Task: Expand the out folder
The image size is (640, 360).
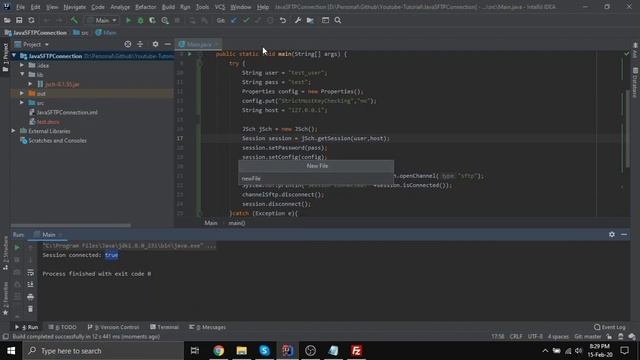Action: pyautogui.click(x=22, y=93)
